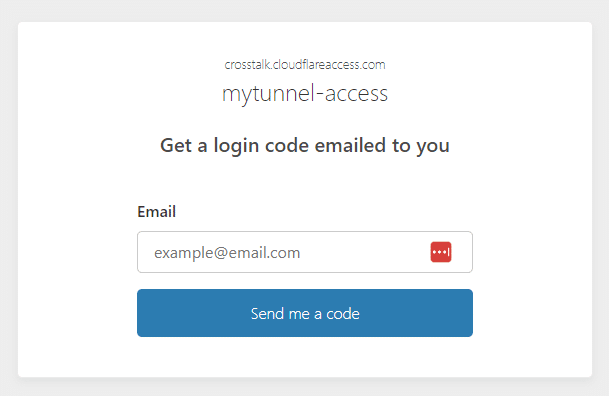Click the "Get a login code" heading
This screenshot has width=609, height=396.
[x=305, y=146]
